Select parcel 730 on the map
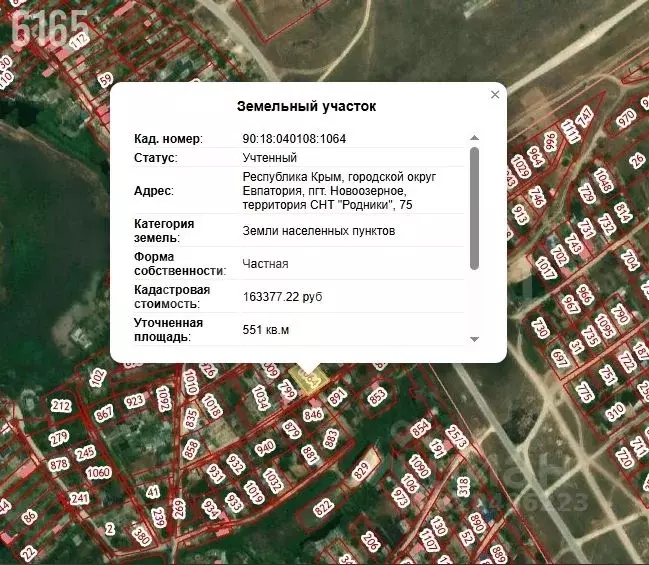Image resolution: width=649 pixels, height=565 pixels. (x=540, y=328)
